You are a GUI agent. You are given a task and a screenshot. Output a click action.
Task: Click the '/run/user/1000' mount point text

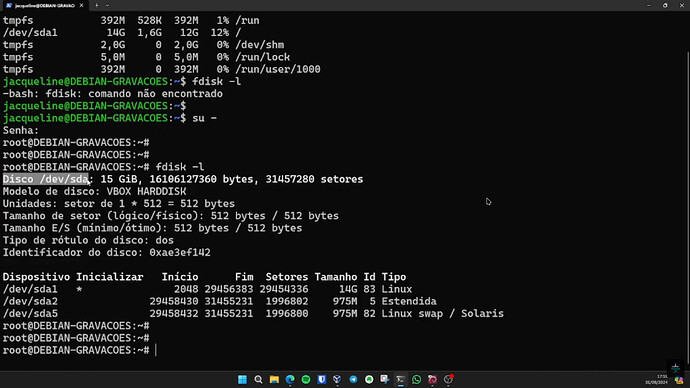[x=278, y=69]
